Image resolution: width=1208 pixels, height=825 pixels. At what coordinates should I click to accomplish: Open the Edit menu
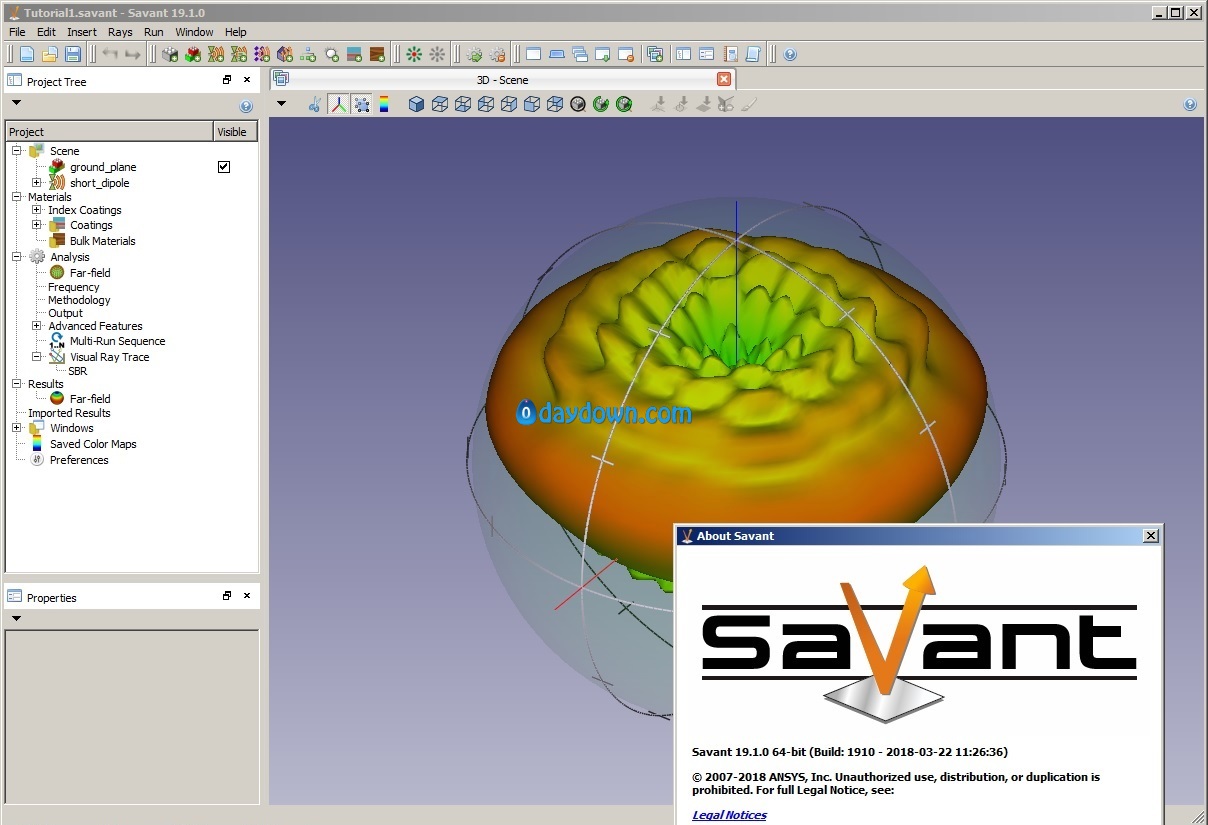coord(46,32)
